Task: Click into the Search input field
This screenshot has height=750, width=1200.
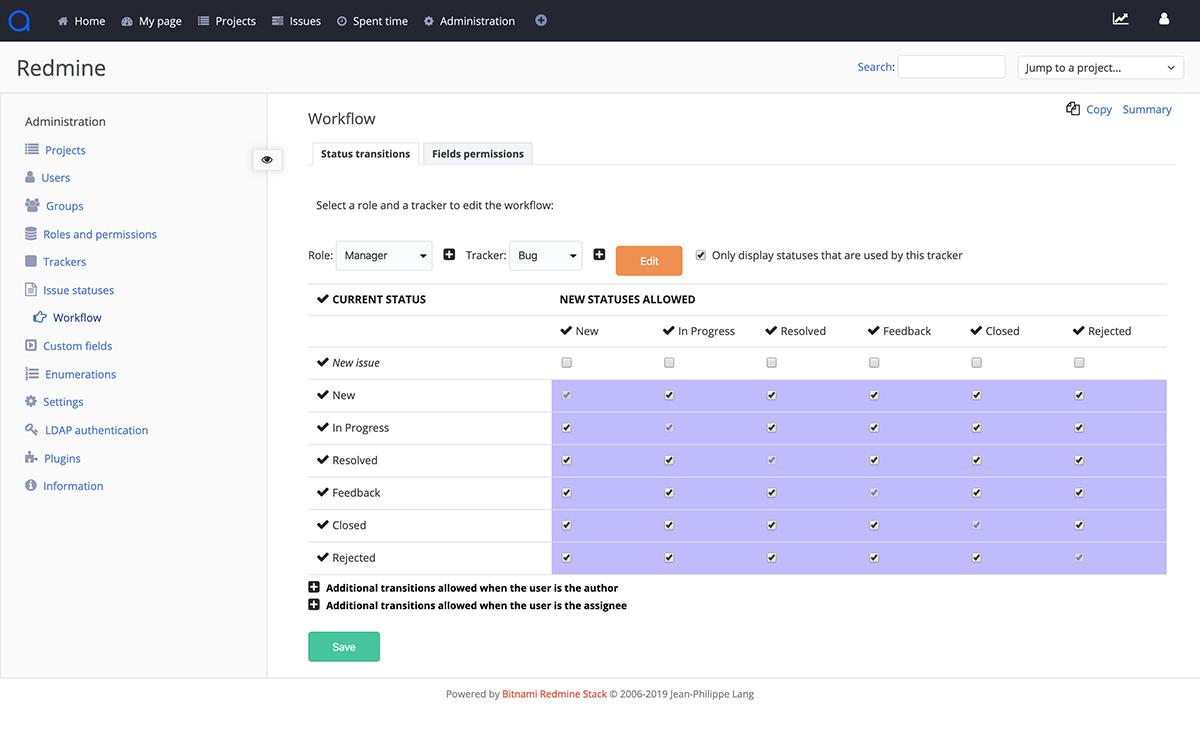Action: coord(951,67)
